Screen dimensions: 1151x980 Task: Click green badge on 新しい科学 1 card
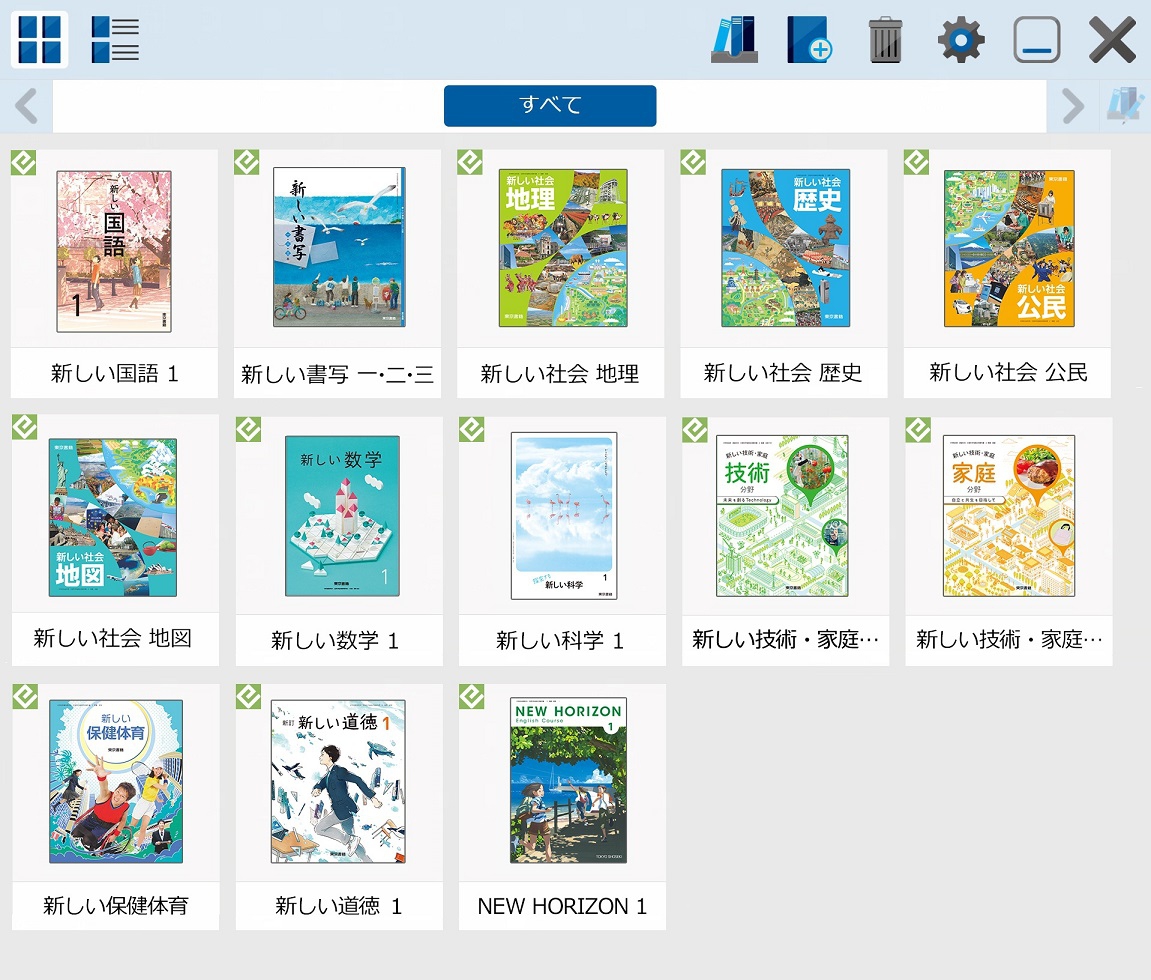471,429
